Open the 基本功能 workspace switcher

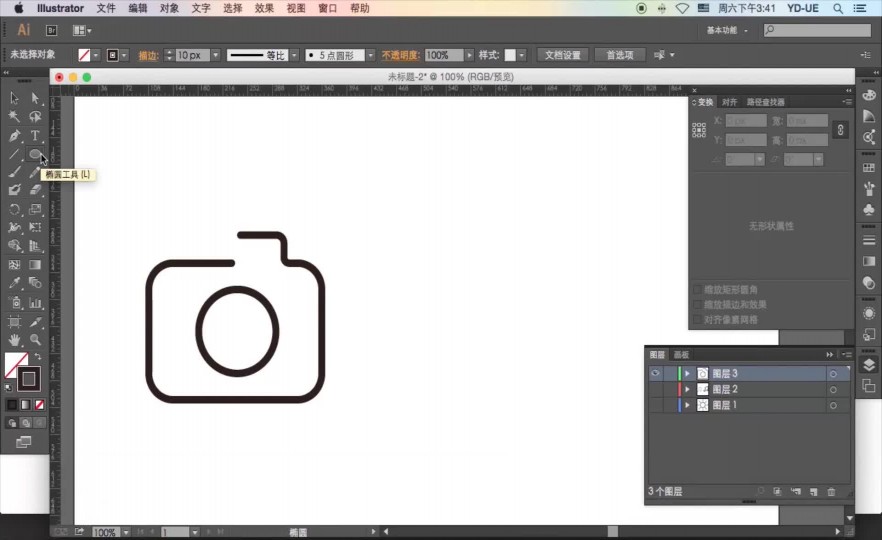727,30
